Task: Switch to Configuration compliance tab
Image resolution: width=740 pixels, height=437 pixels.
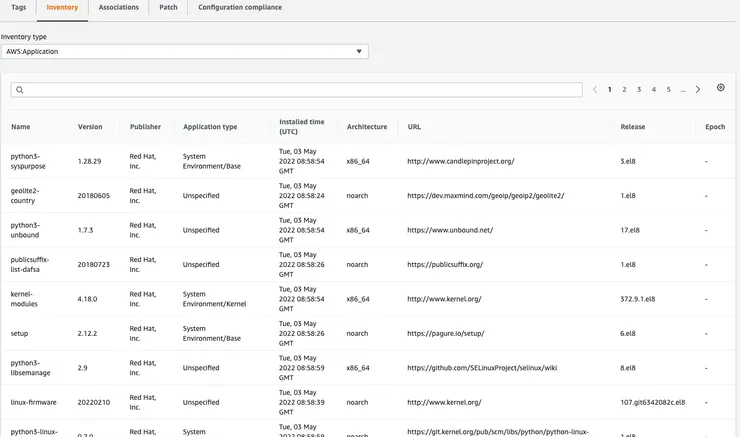Action: click(240, 8)
